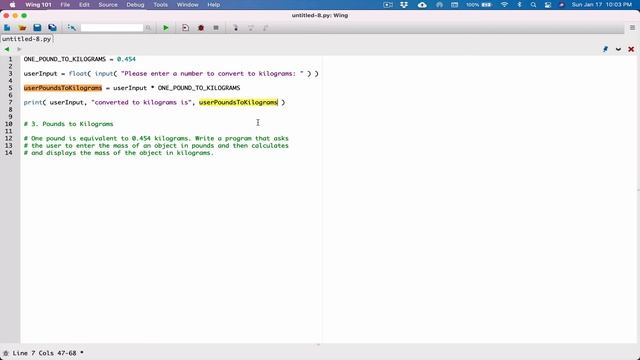The image size is (640, 360).
Task: Click the comment starting "# One pound is equivalent"
Action: tap(156, 138)
